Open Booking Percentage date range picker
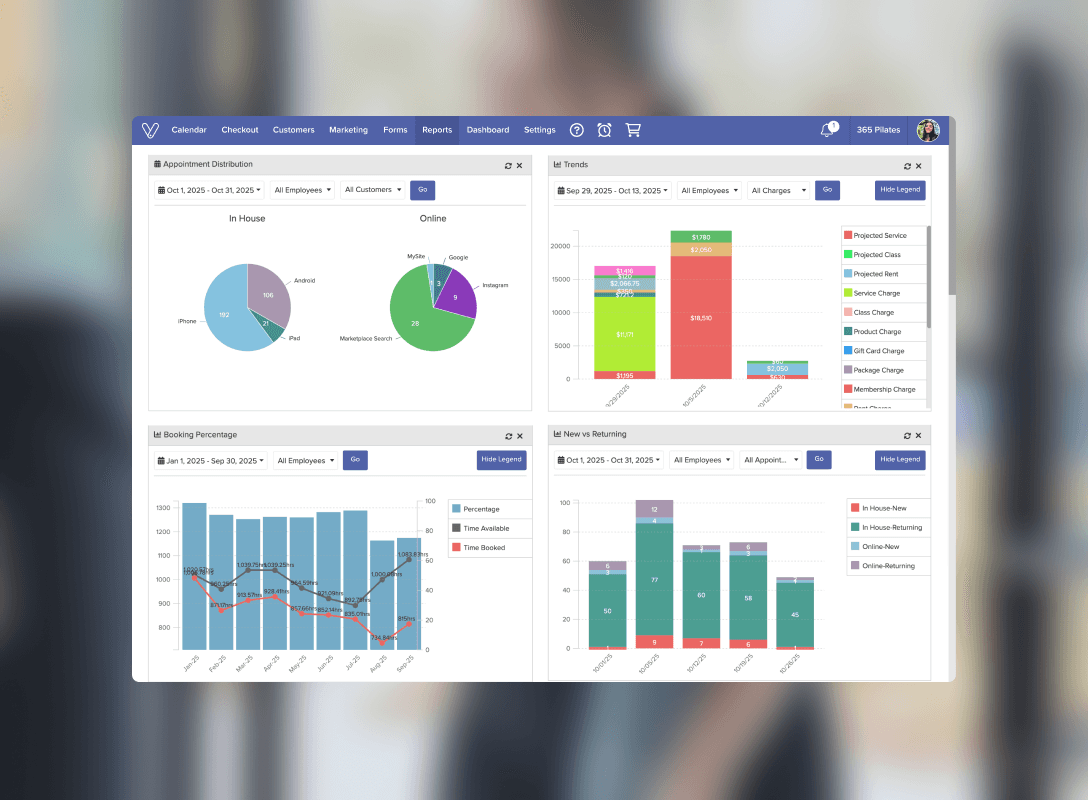 pyautogui.click(x=210, y=461)
